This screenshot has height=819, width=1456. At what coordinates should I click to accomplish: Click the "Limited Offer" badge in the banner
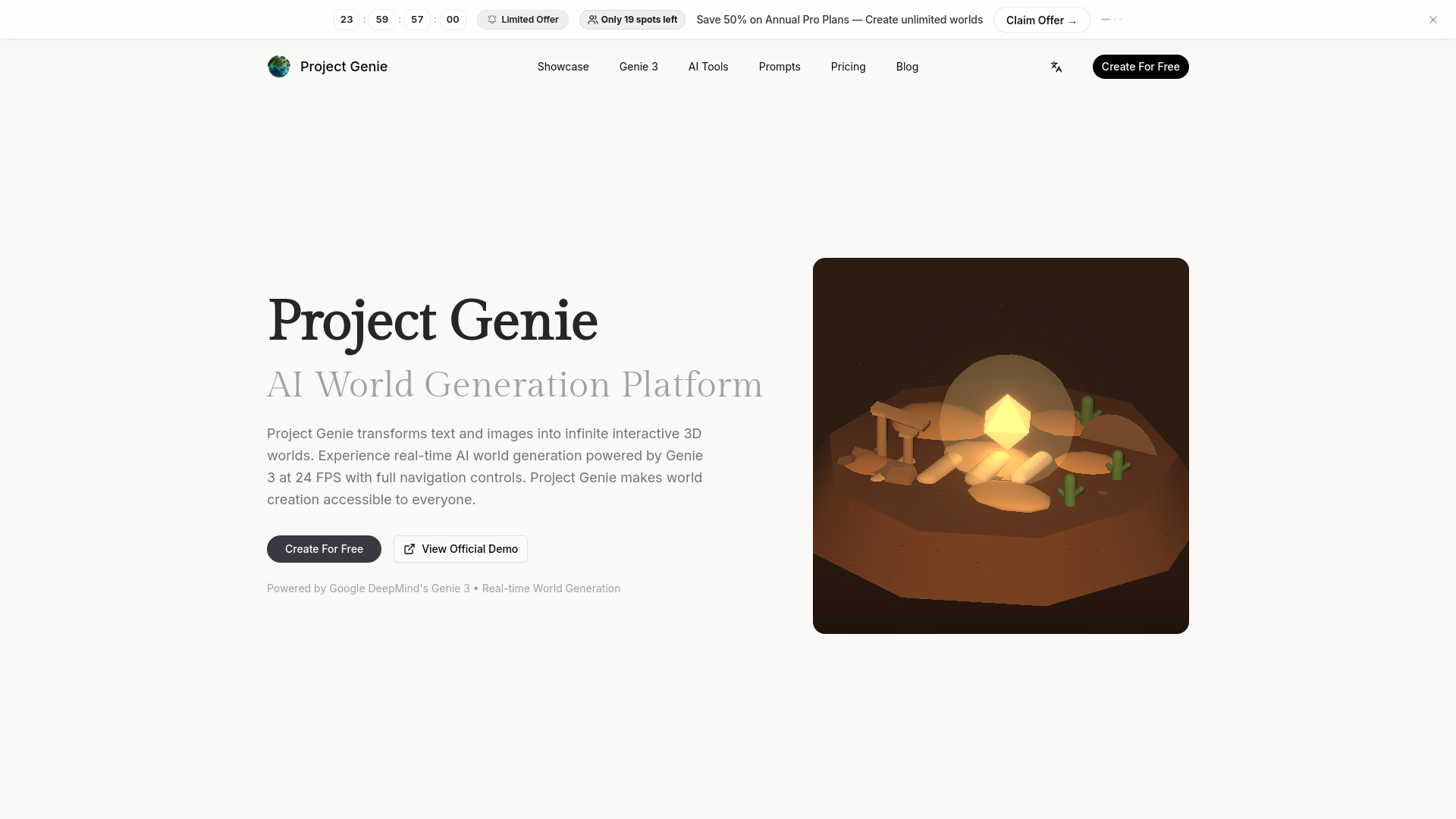click(522, 20)
